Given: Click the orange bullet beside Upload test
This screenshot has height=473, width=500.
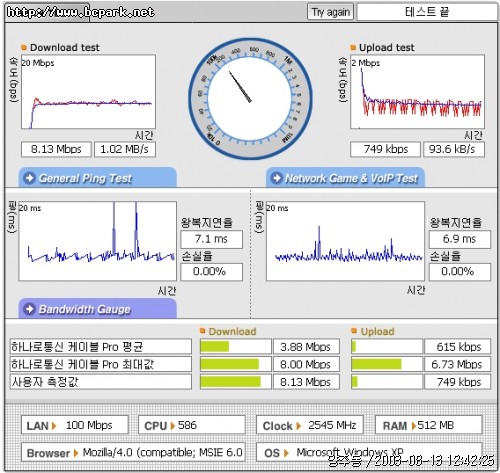Looking at the screenshot, I should (x=353, y=47).
